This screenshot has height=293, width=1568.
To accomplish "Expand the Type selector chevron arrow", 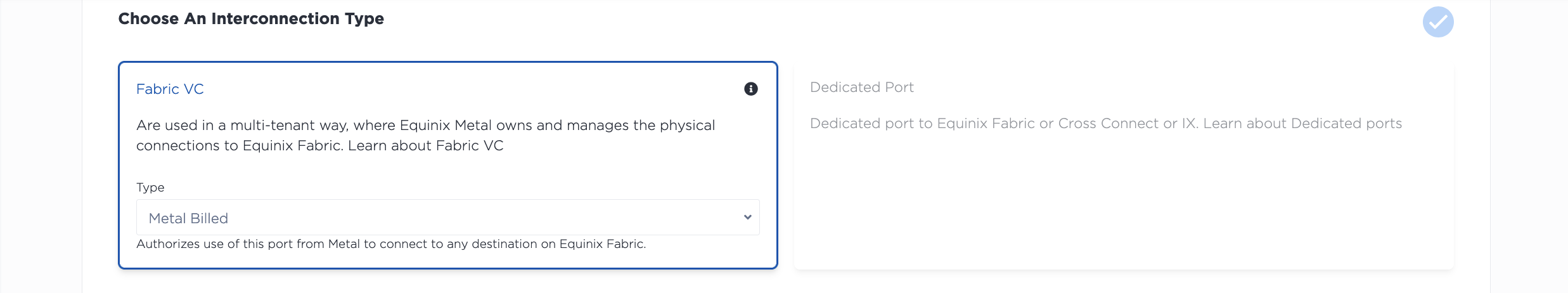I will point(748,218).
